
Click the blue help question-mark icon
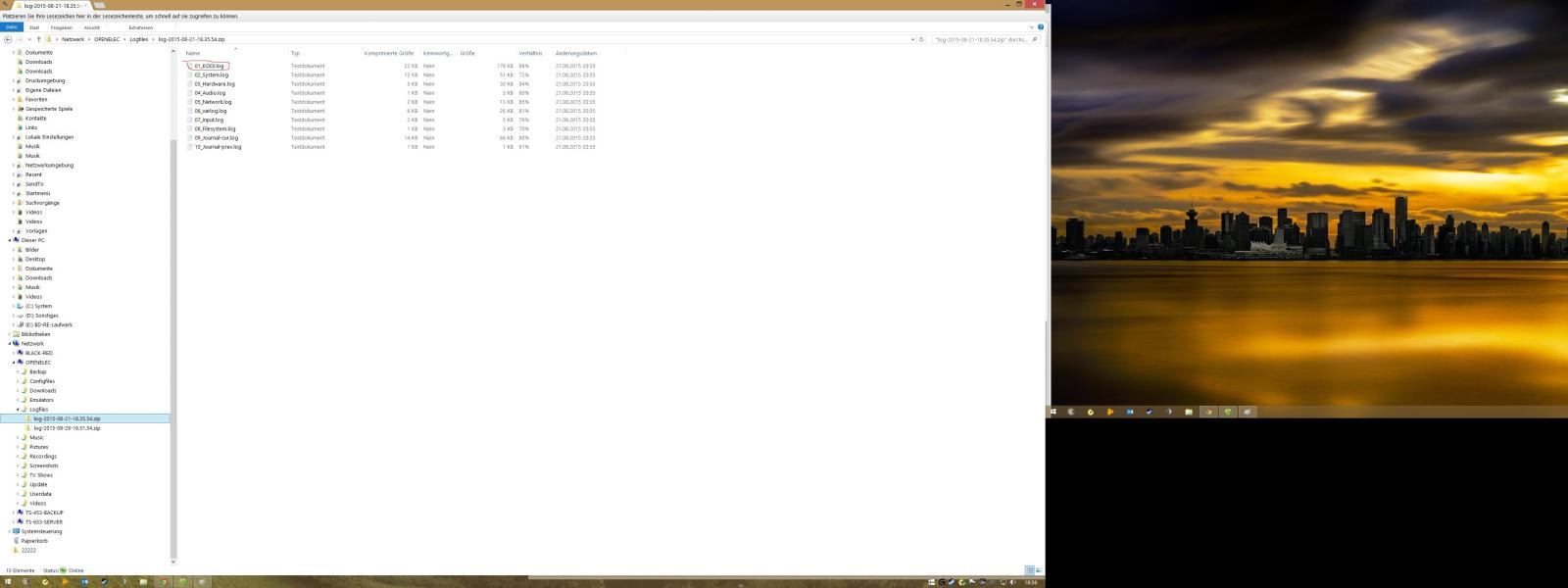[1040, 27]
